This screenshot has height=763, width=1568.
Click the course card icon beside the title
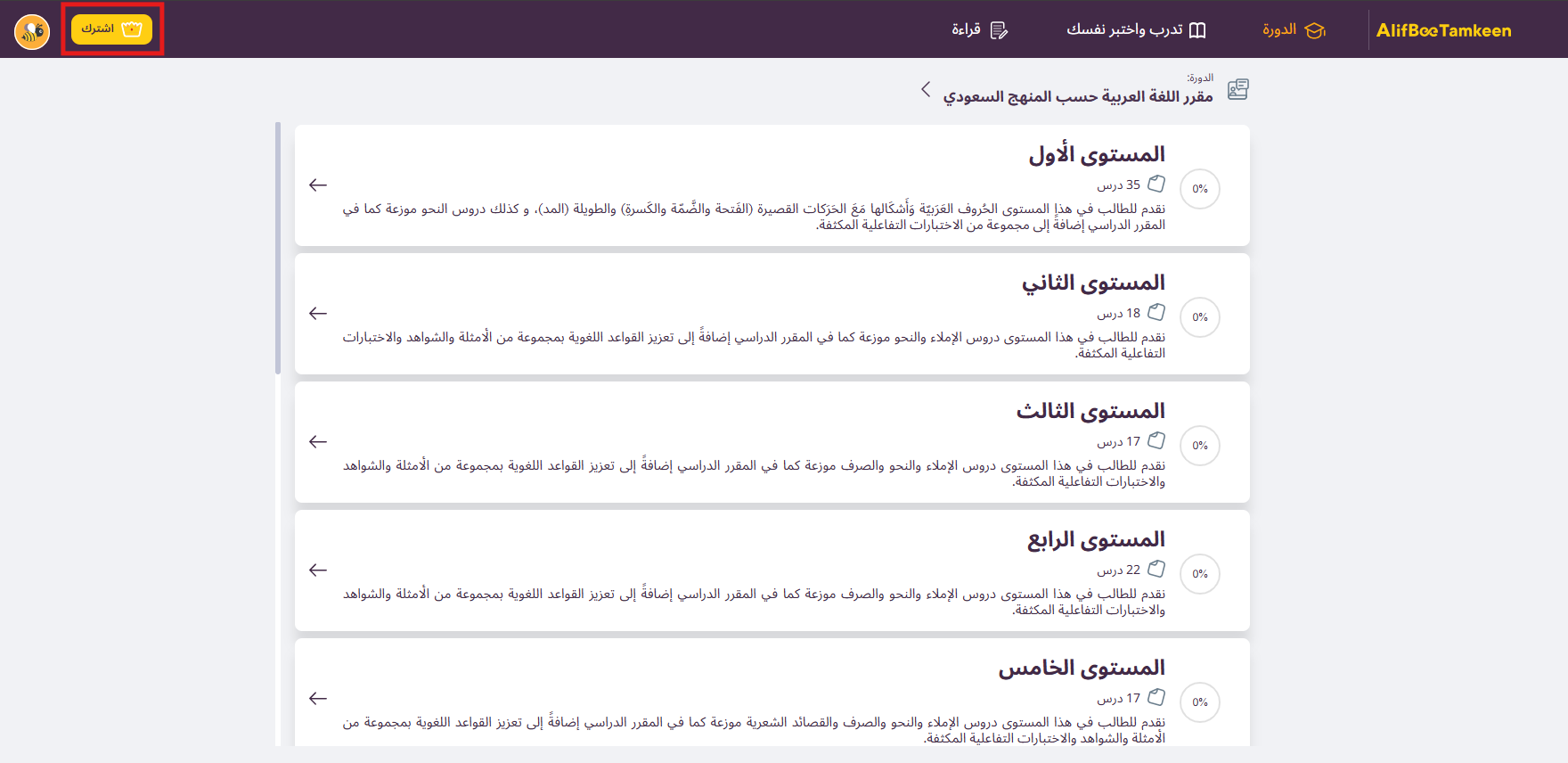pyautogui.click(x=1237, y=89)
